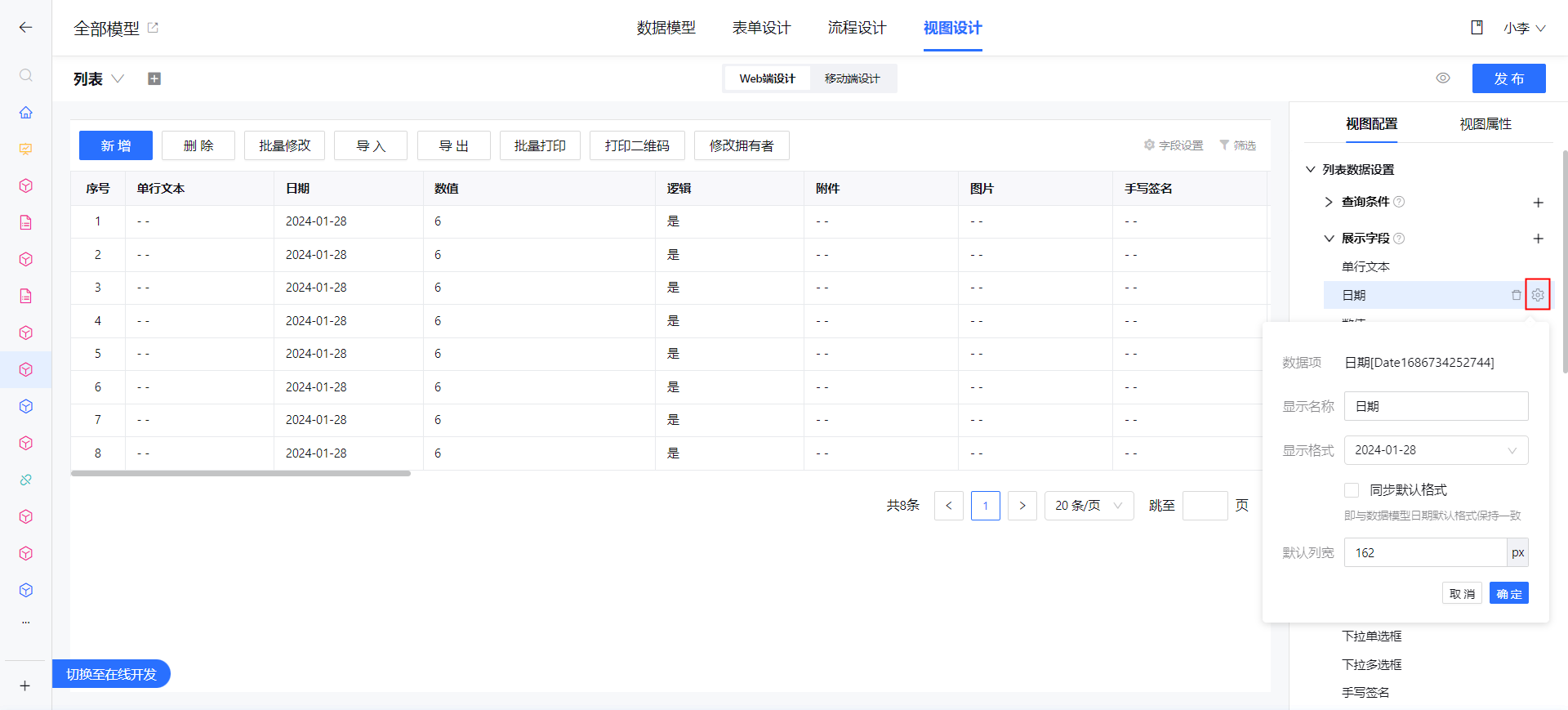This screenshot has width=1568, height=710.
Task: Click the highlighted cube icon in sidebar
Action: tap(26, 369)
